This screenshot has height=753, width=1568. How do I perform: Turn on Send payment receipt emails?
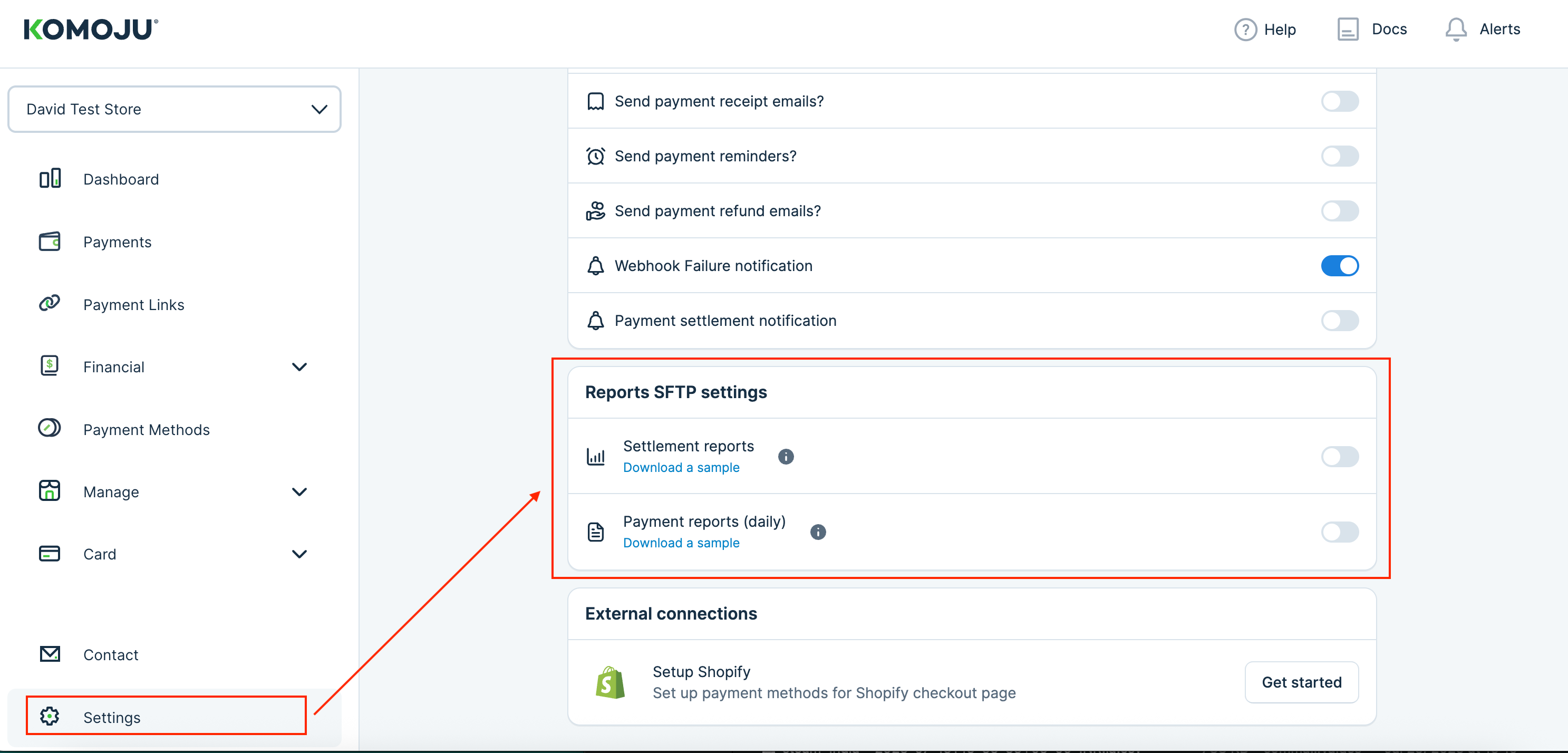click(x=1339, y=101)
